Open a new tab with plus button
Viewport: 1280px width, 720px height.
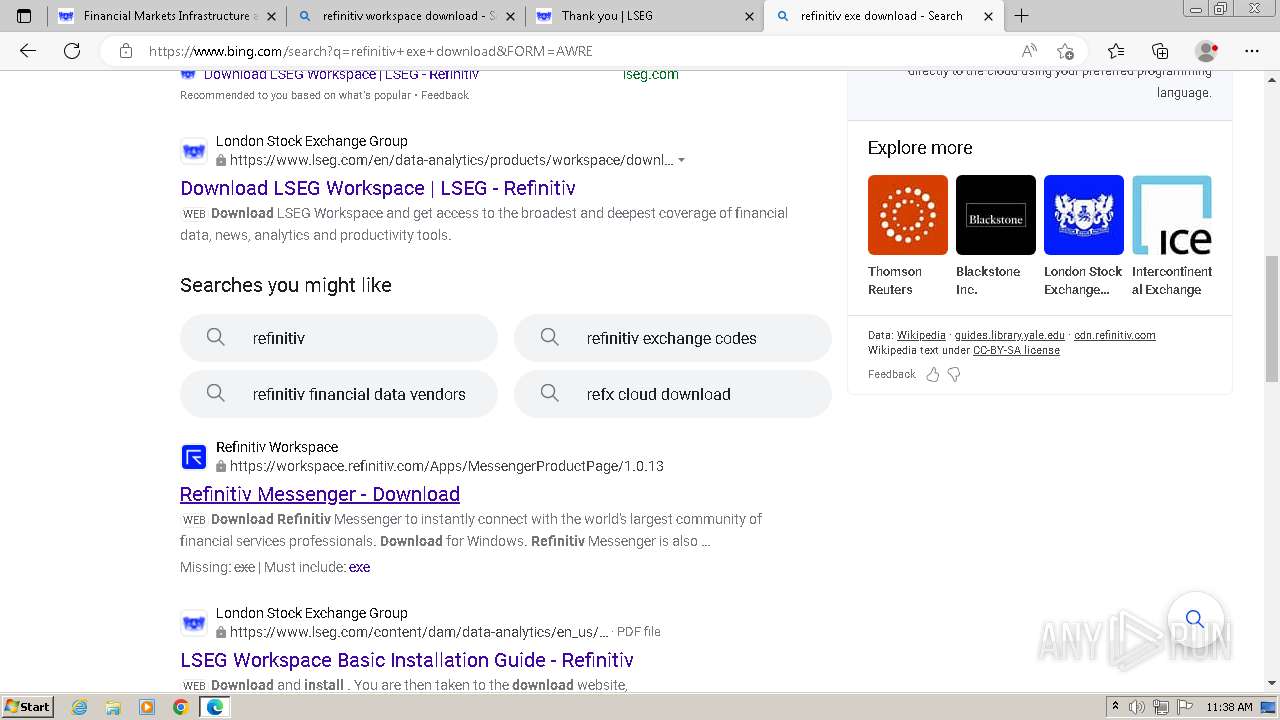(x=1021, y=16)
